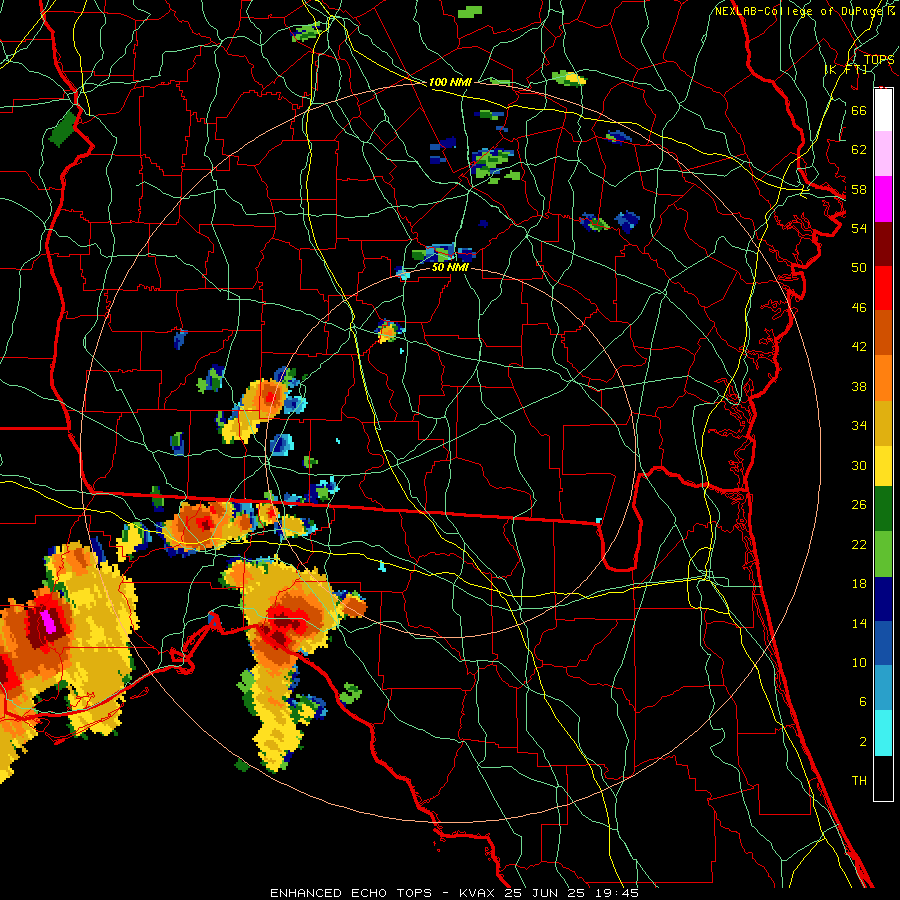Click the 58 value on the legend
The image size is (900, 900).
pyautogui.click(x=859, y=189)
